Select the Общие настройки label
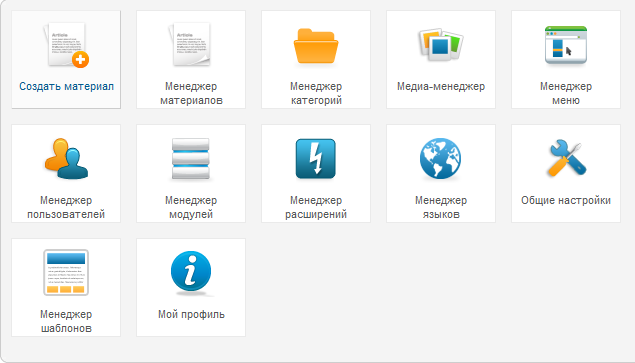 pyautogui.click(x=566, y=200)
